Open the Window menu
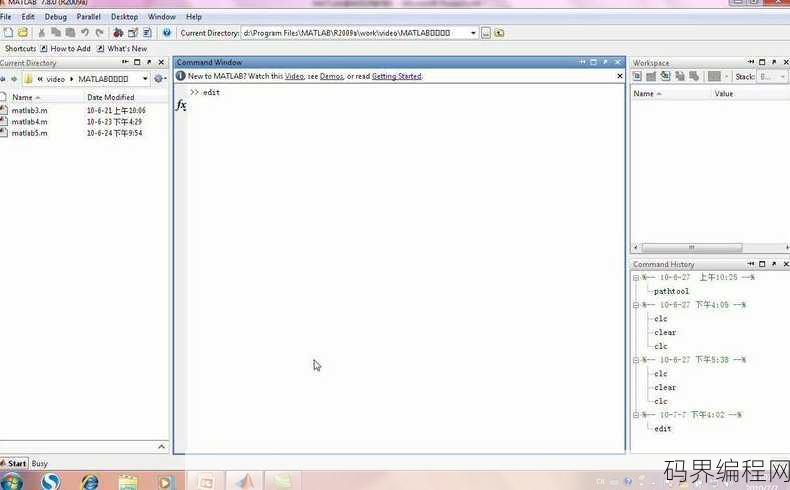The width and height of the screenshot is (790, 490). pos(162,17)
